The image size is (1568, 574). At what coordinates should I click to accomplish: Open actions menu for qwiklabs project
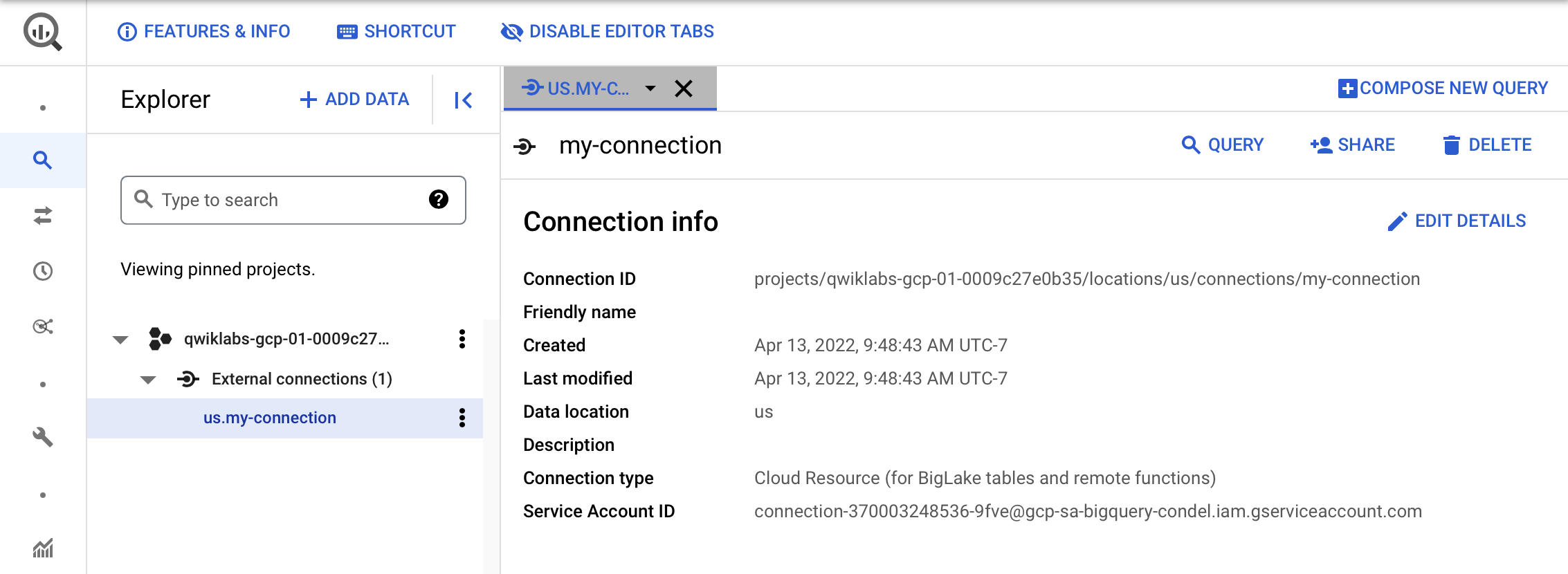pos(462,339)
